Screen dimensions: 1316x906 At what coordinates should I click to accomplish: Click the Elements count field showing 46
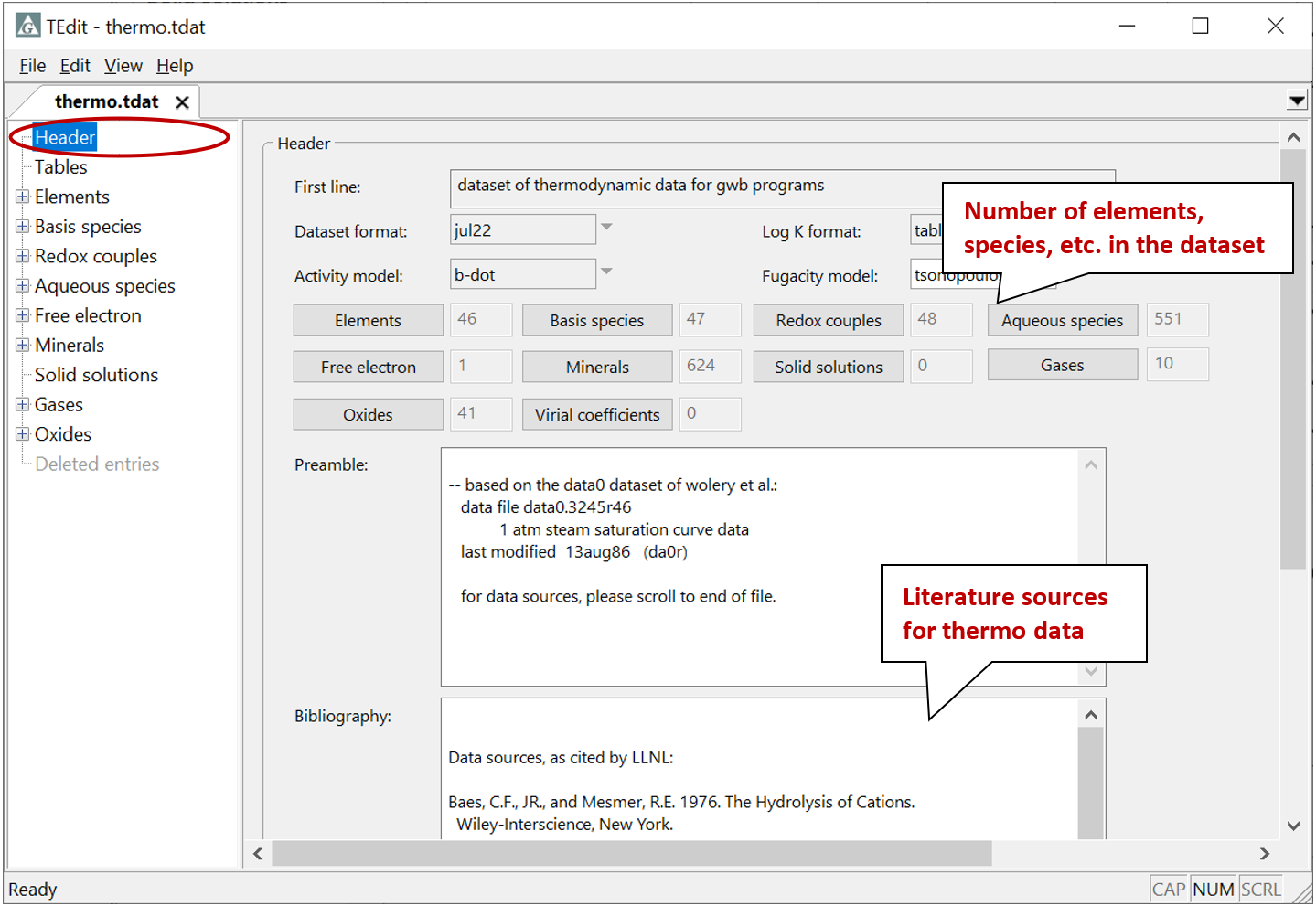click(x=481, y=319)
